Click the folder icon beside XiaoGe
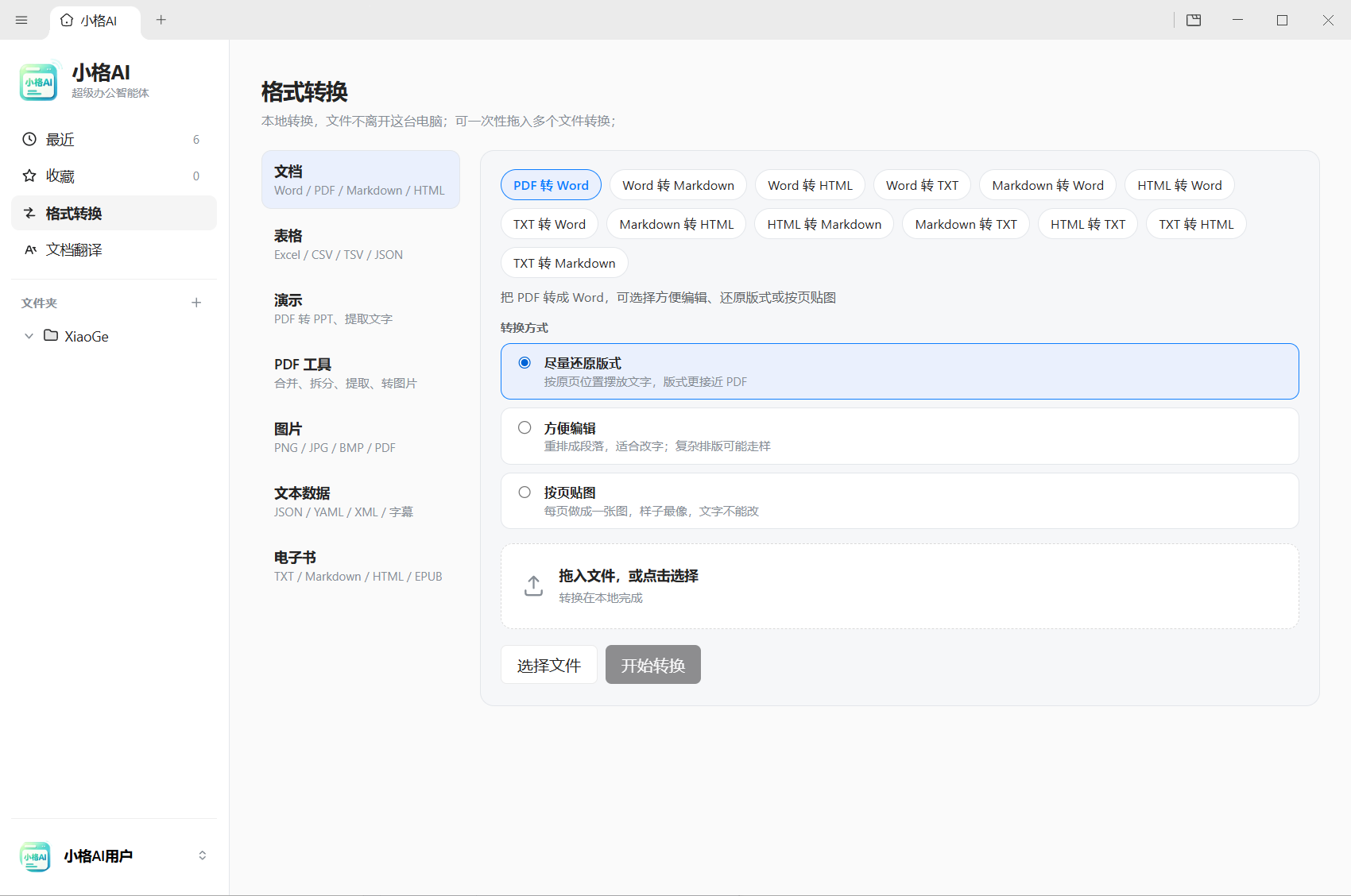 pos(51,335)
